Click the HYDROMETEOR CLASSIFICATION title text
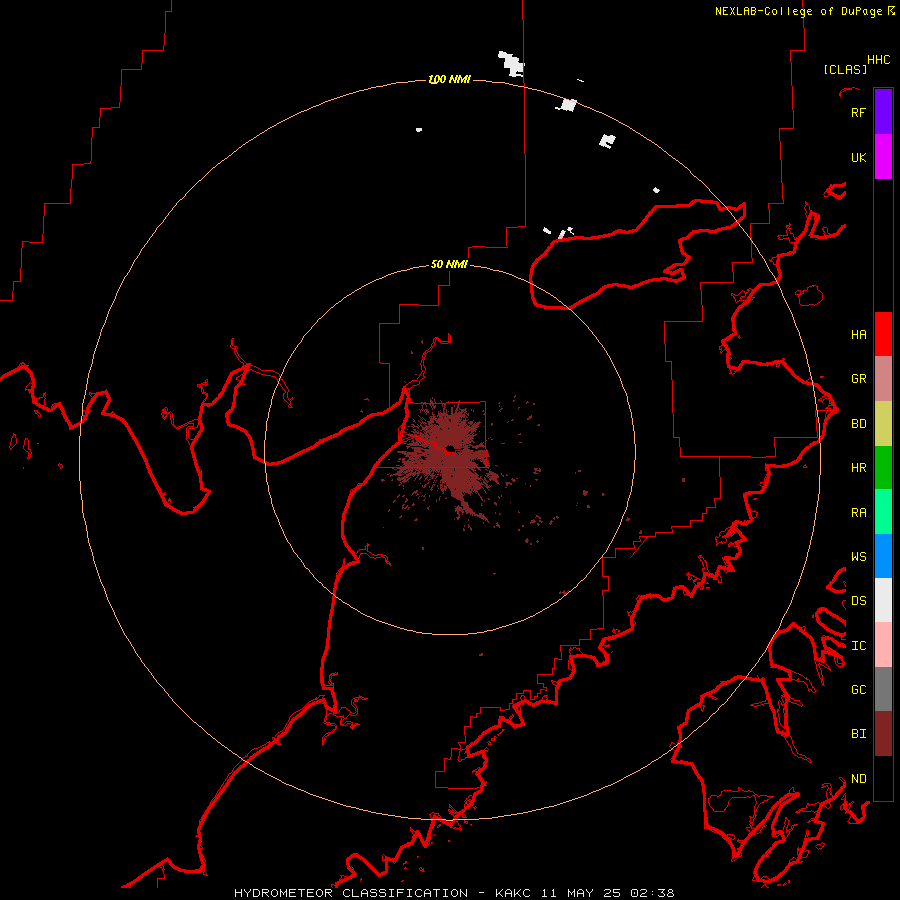 pyautogui.click(x=351, y=893)
